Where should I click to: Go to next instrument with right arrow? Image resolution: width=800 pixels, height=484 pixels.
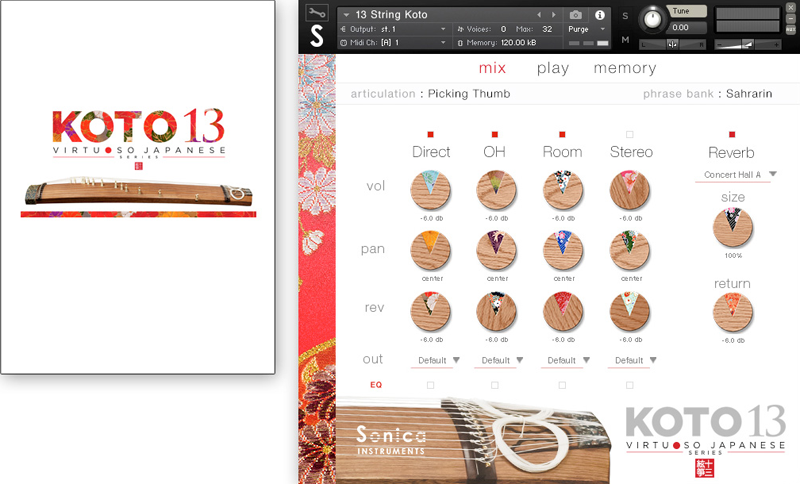pos(554,15)
